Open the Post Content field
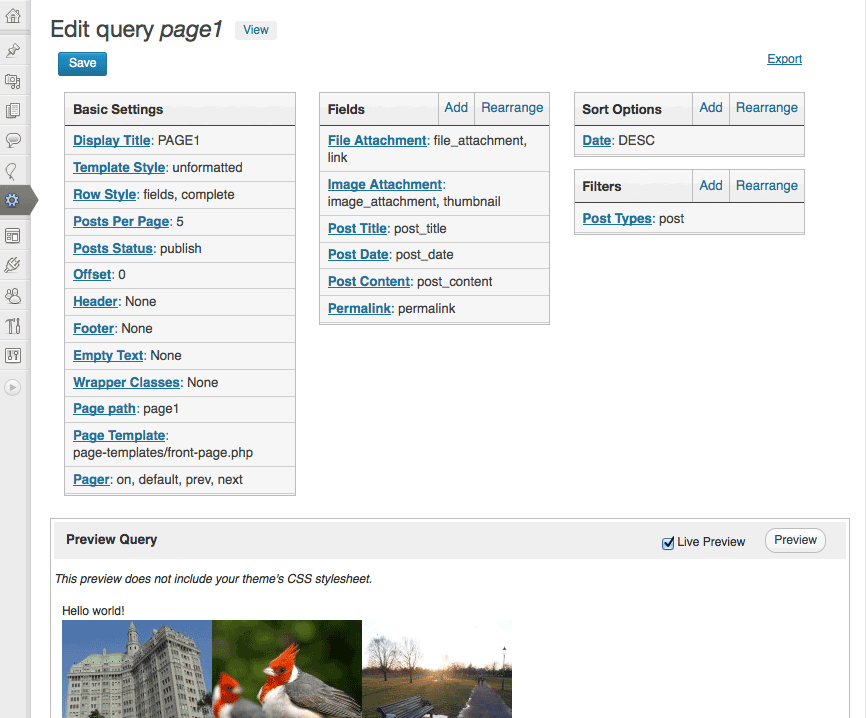Viewport: 866px width, 718px height. tap(369, 282)
